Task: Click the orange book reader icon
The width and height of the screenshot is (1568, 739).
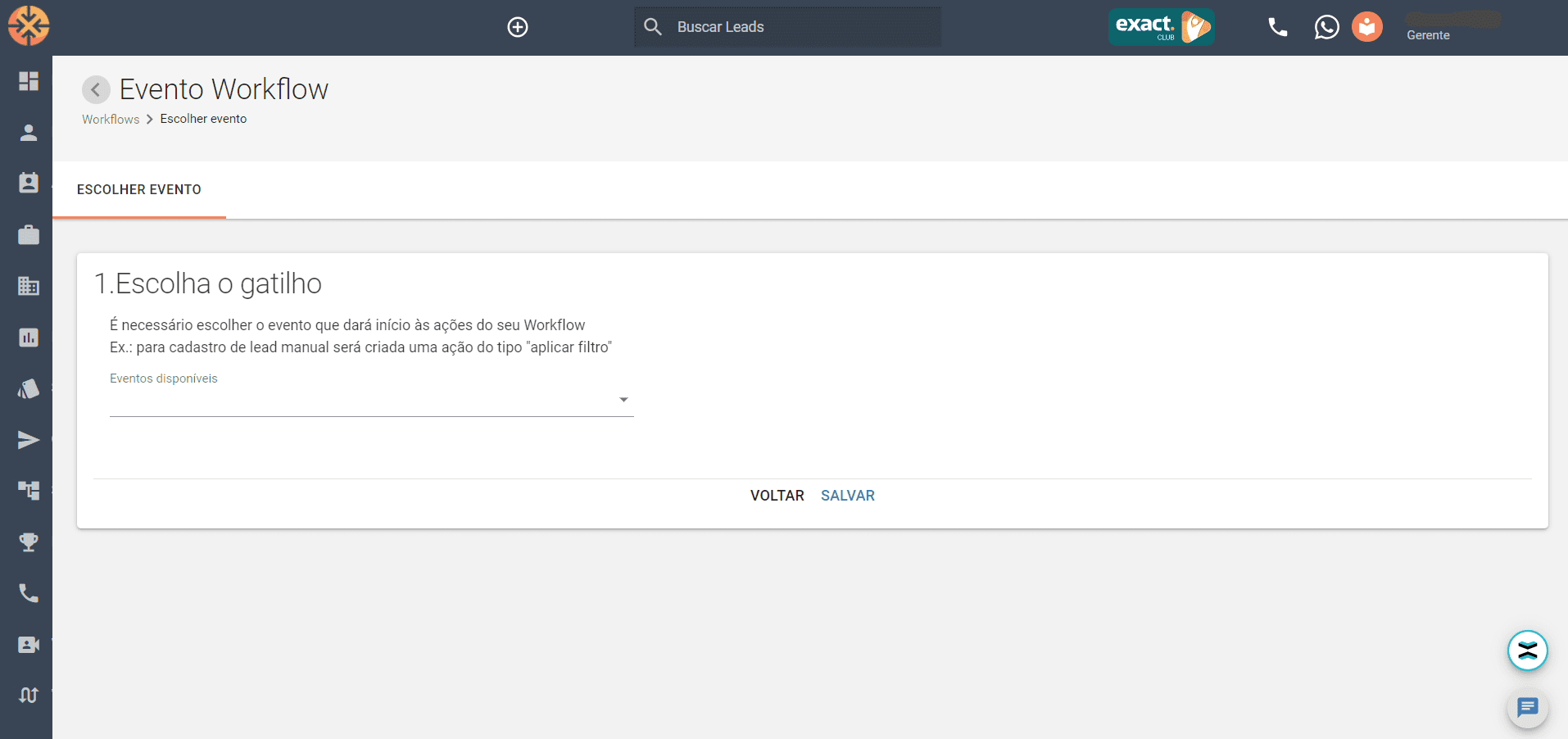Action: (x=1366, y=27)
